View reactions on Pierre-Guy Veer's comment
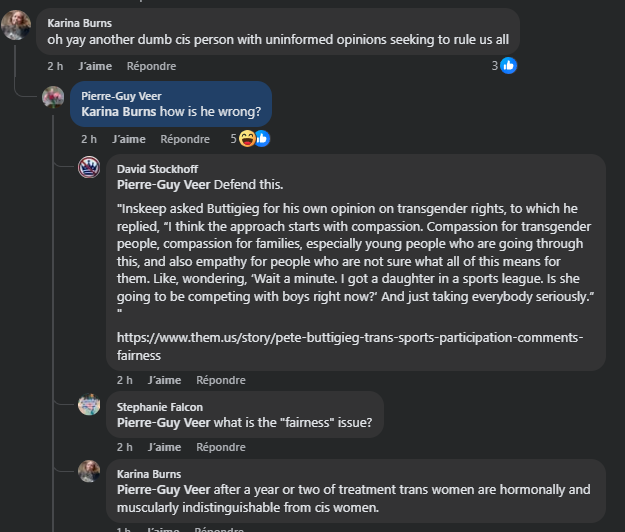This screenshot has width=625, height=532. tap(252, 139)
